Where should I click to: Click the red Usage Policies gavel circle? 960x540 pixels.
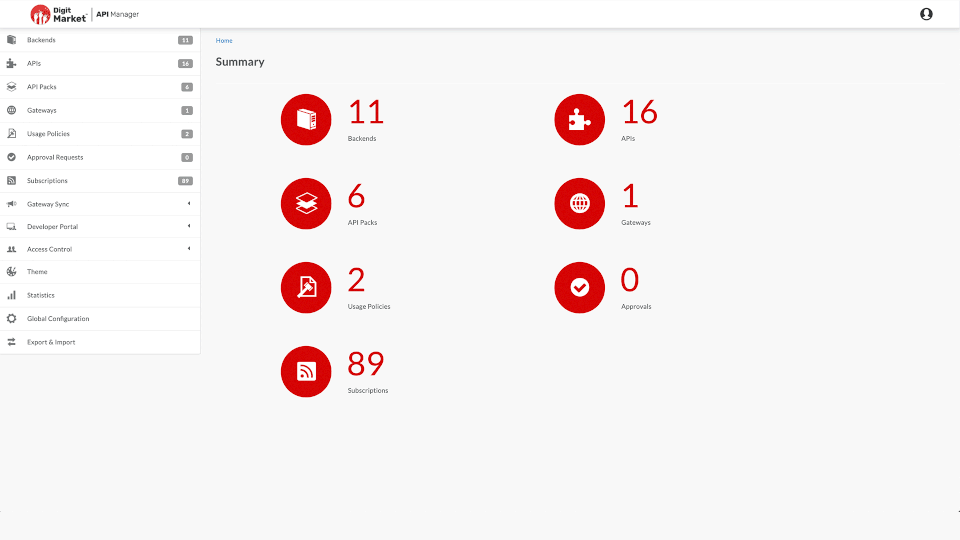306,287
